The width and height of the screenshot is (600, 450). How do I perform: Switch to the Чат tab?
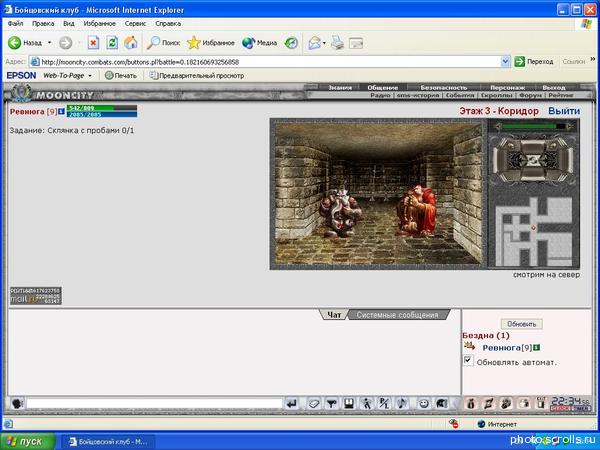point(334,315)
